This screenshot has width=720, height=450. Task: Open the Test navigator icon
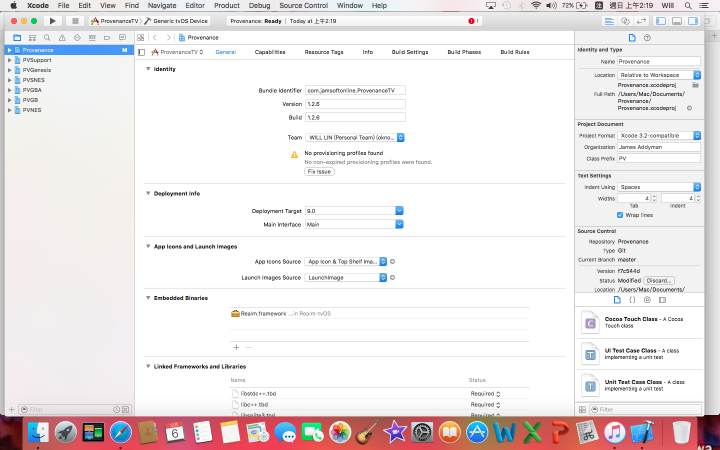click(x=77, y=38)
